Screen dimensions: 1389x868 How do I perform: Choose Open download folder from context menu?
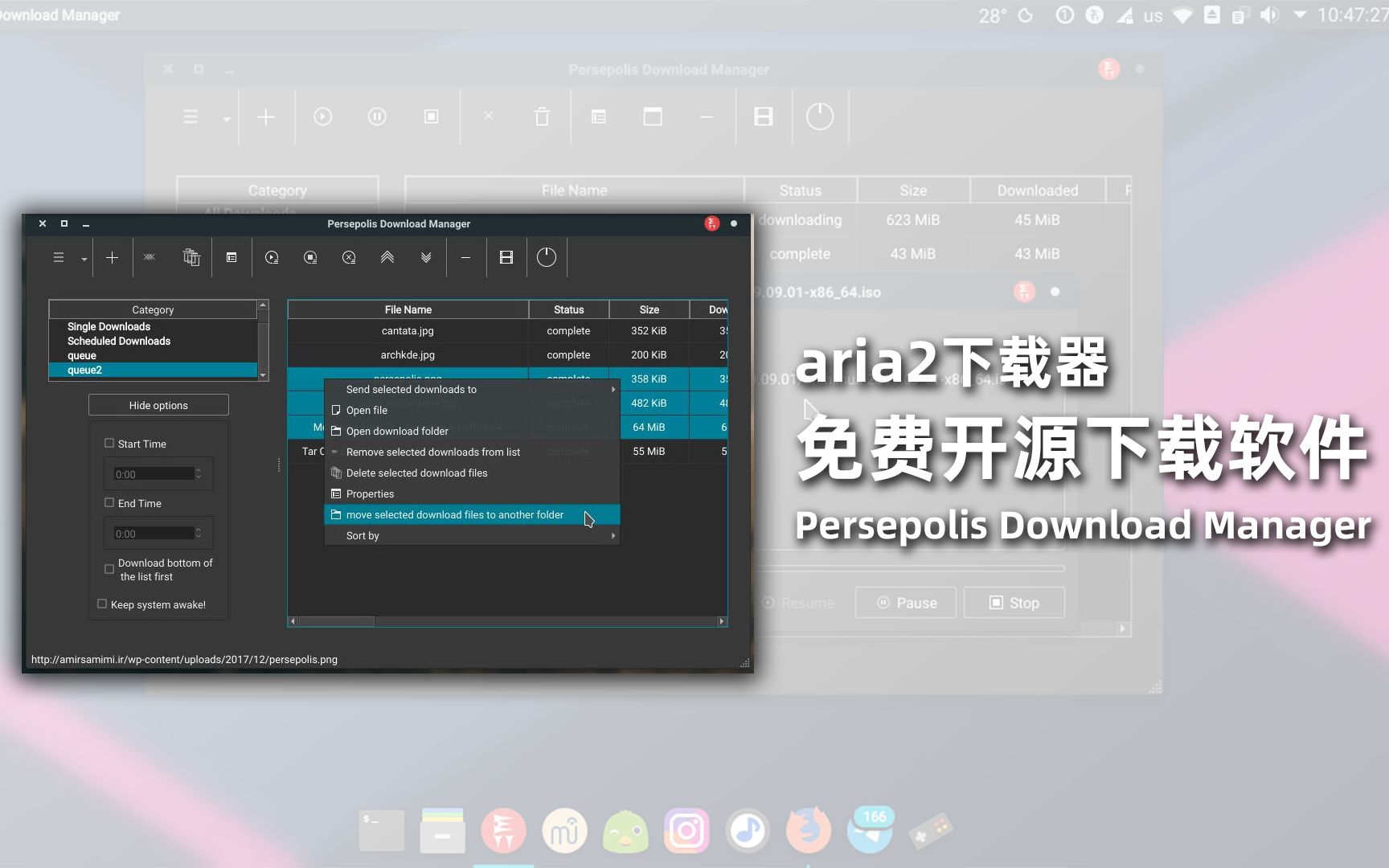[x=472, y=431]
